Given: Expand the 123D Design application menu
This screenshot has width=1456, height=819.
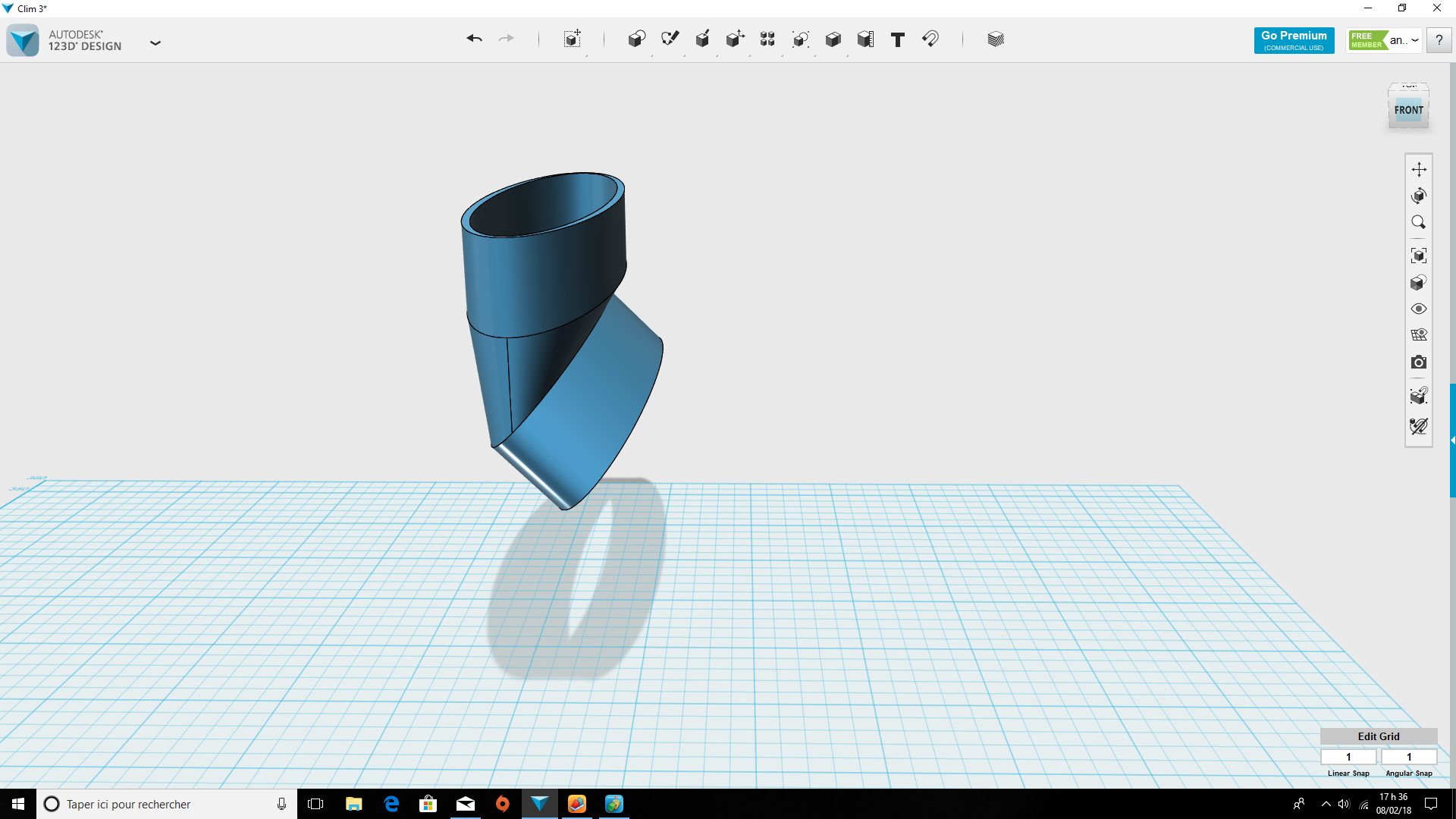Looking at the screenshot, I should 155,43.
